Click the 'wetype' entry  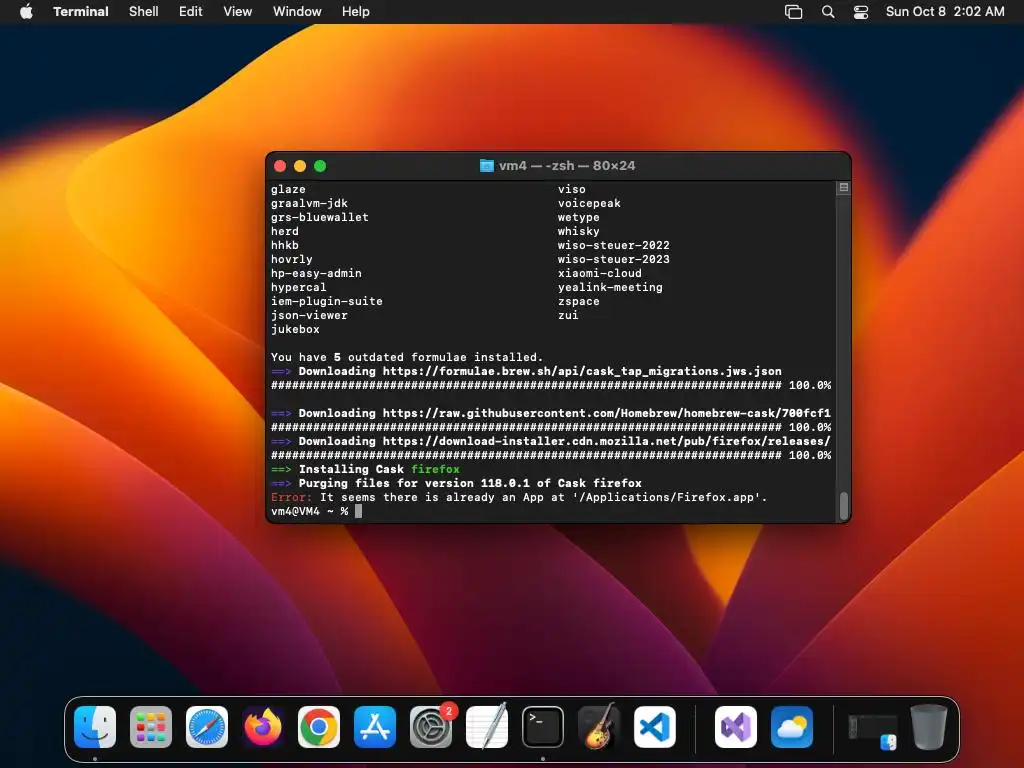(x=579, y=217)
